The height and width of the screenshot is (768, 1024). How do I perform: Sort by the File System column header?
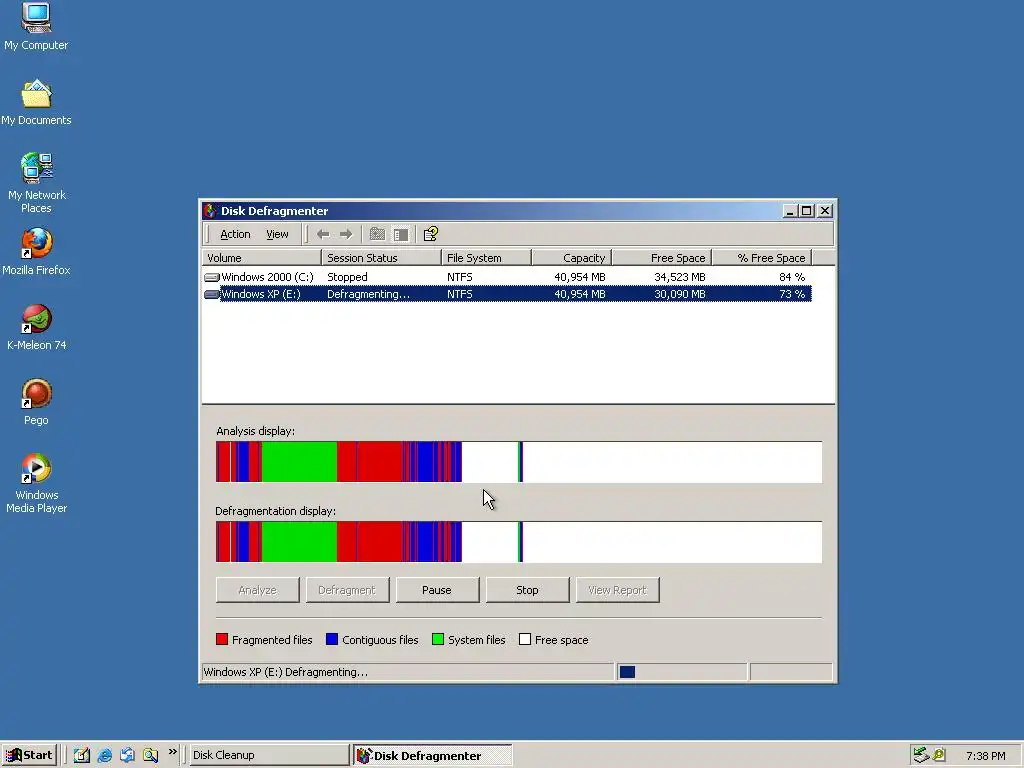[487, 258]
